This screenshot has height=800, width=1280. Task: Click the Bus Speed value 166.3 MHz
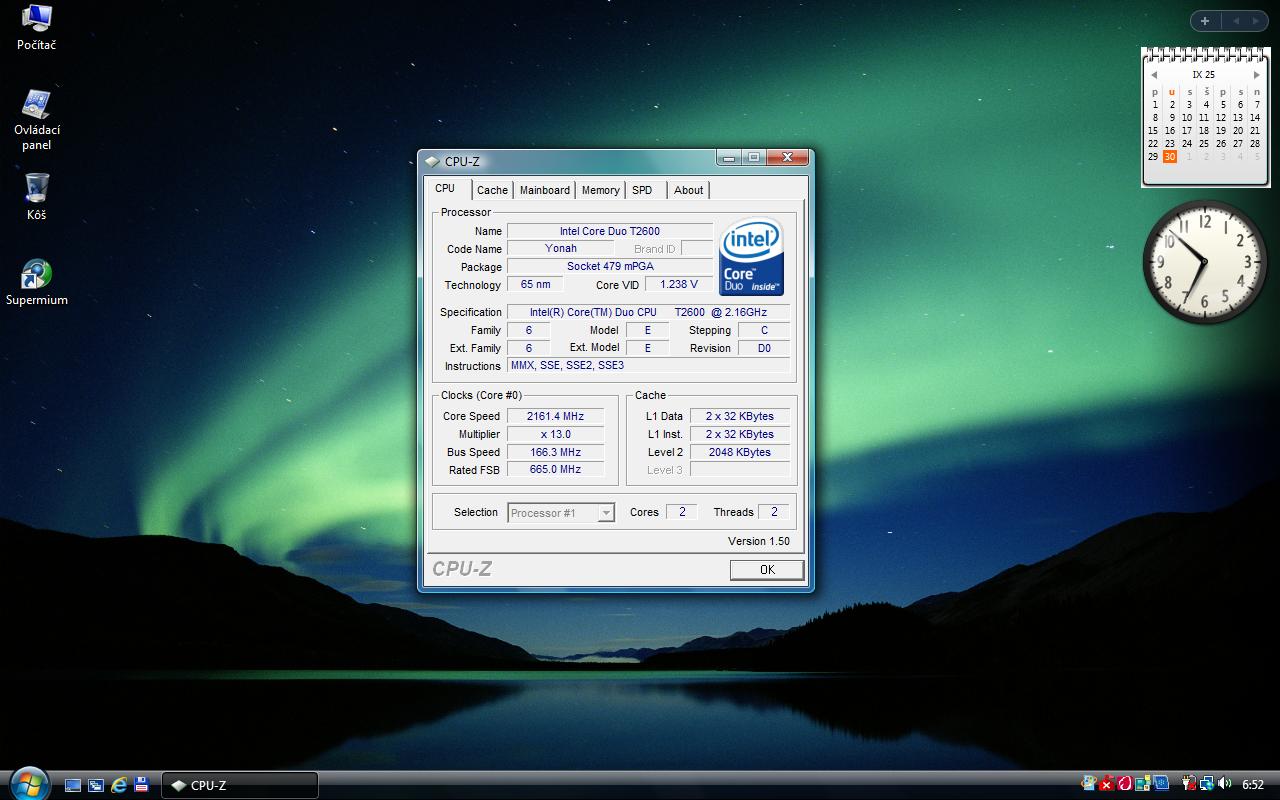pyautogui.click(x=555, y=452)
